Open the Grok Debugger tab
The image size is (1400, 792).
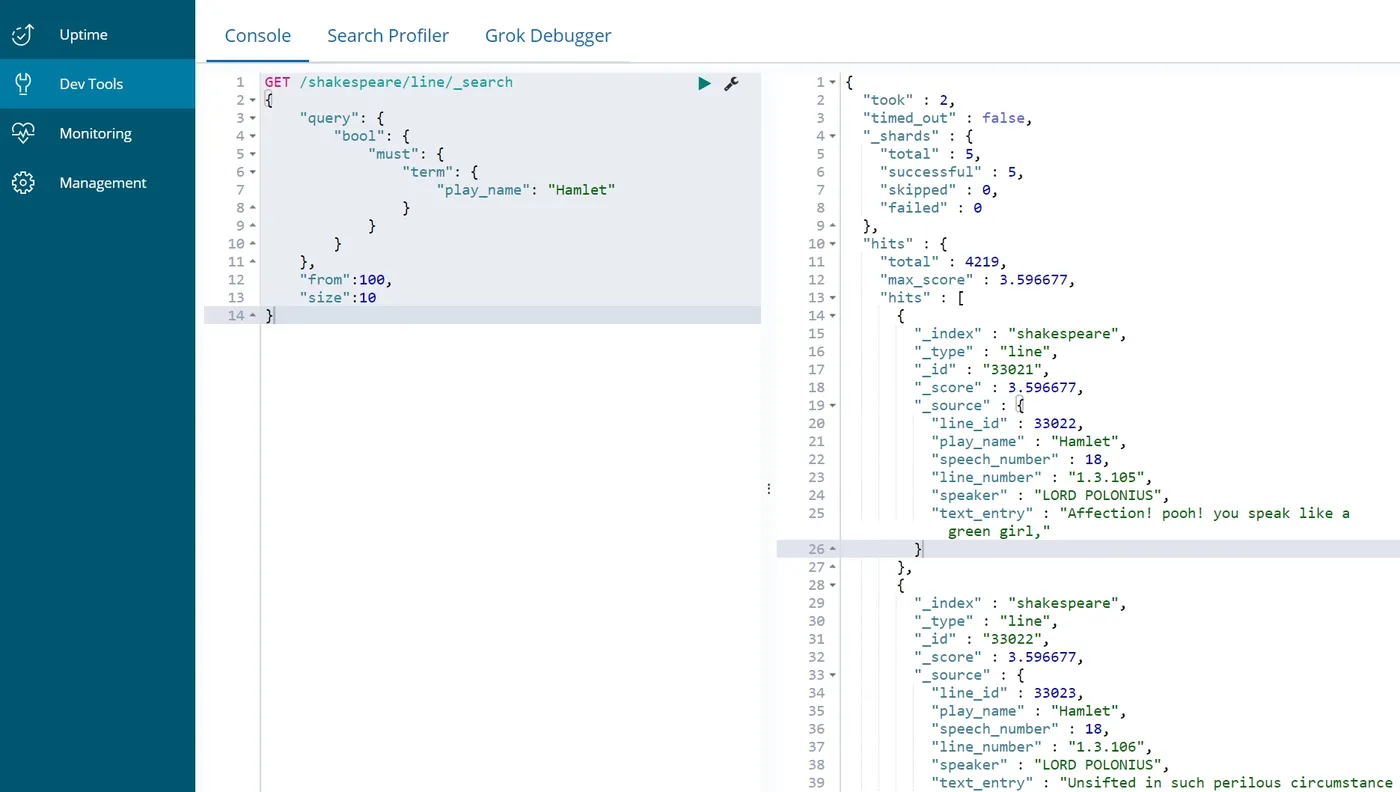pos(548,36)
